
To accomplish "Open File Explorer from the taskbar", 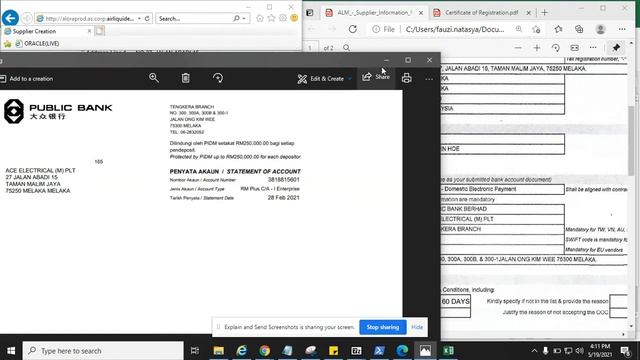I will point(219,351).
